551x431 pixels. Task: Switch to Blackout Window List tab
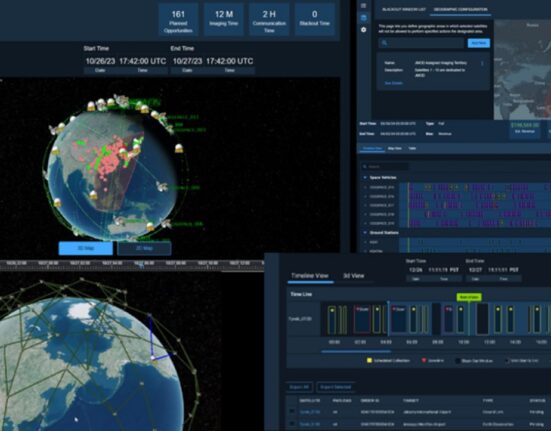[x=403, y=9]
